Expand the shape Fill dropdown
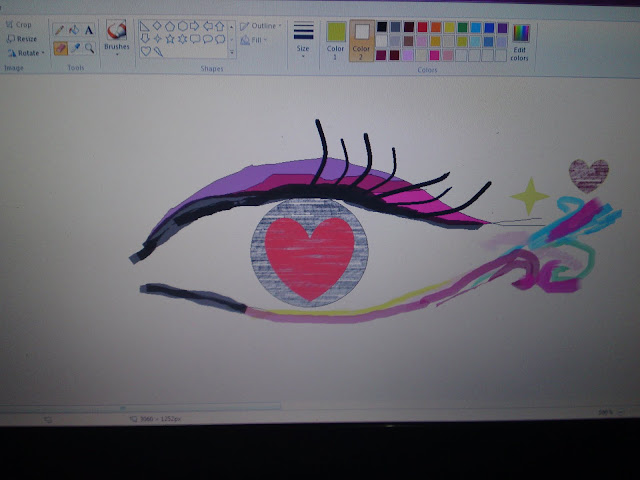Screen dimensions: 640x480 [253, 40]
